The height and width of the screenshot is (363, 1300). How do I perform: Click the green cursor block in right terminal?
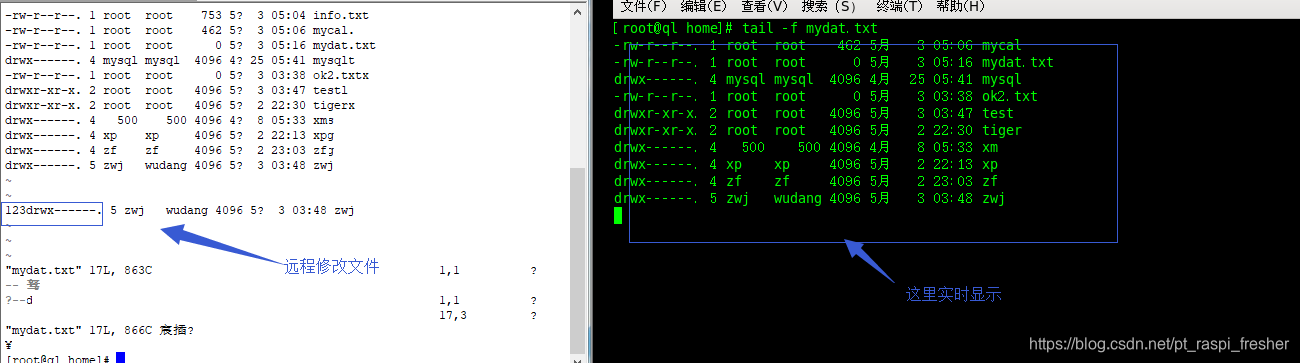tap(618, 215)
